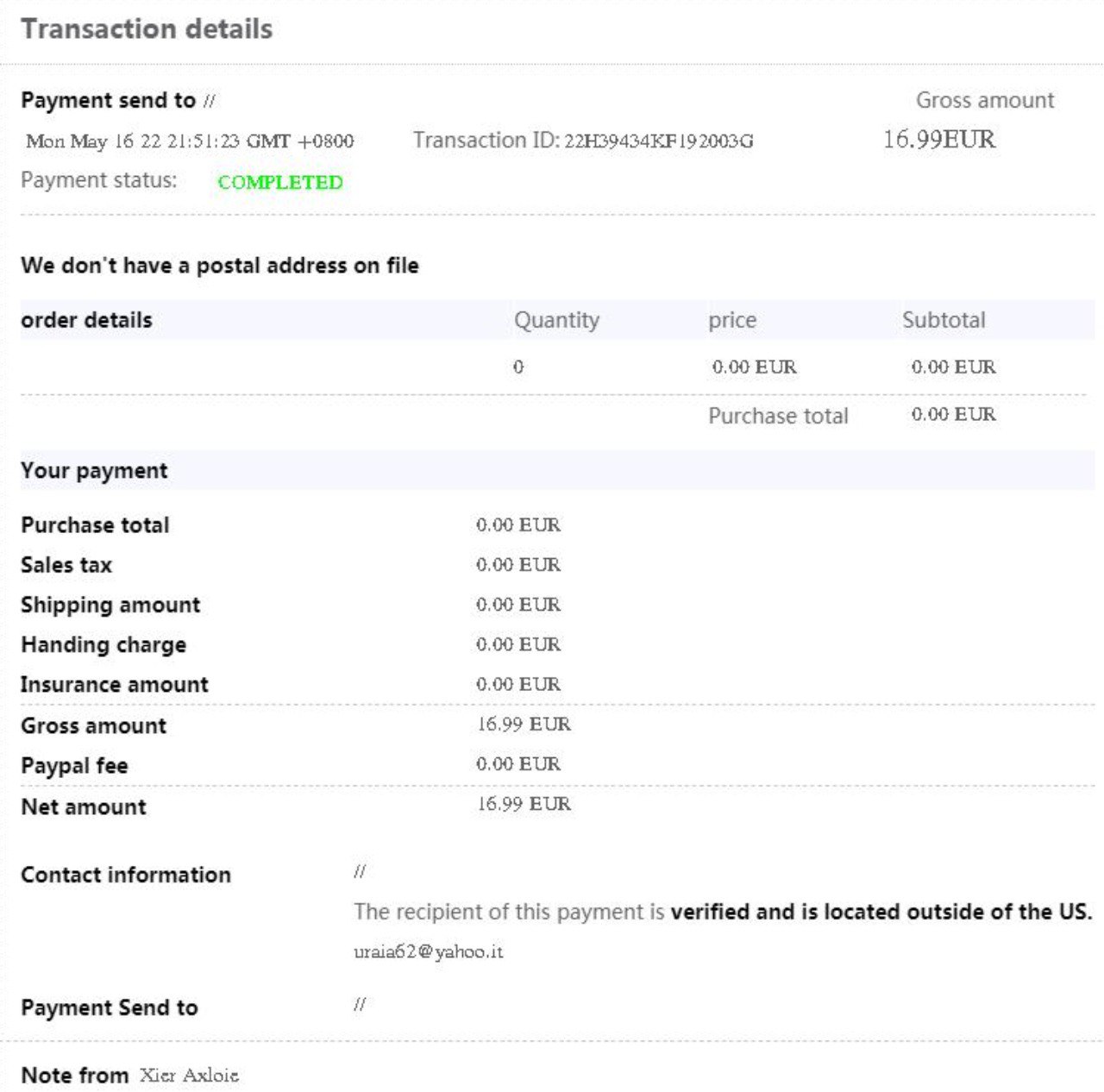The width and height of the screenshot is (1104, 1092).
Task: Open the uraia62@yahoo.it email address
Action: [428, 951]
